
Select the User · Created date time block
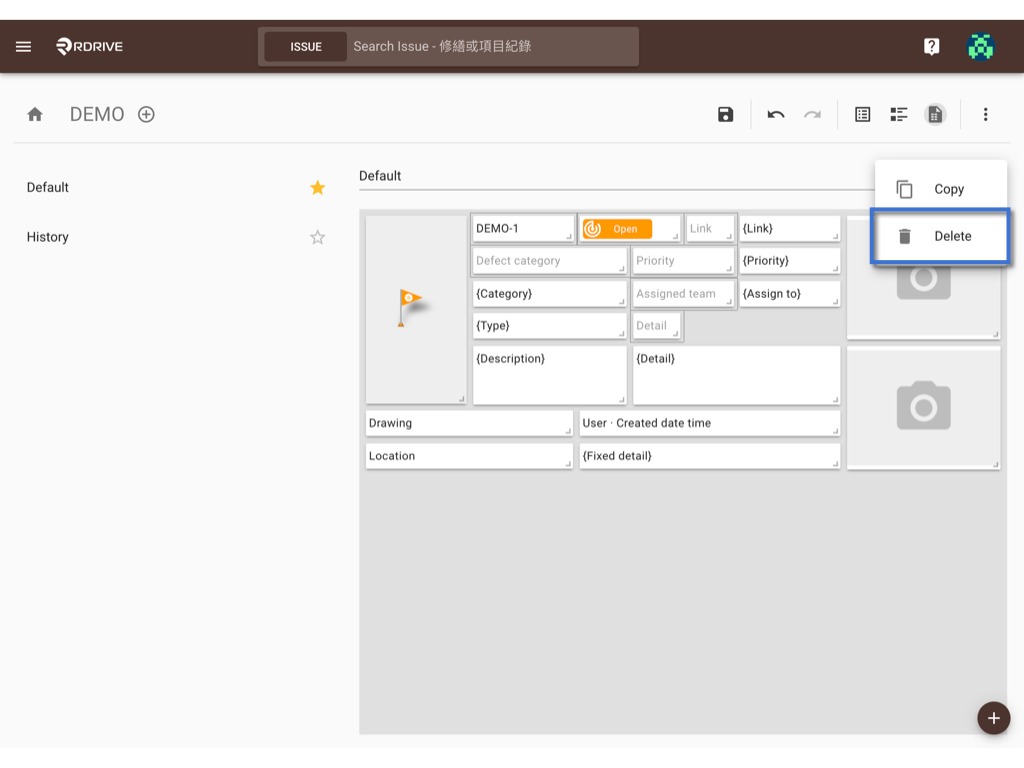pos(709,423)
